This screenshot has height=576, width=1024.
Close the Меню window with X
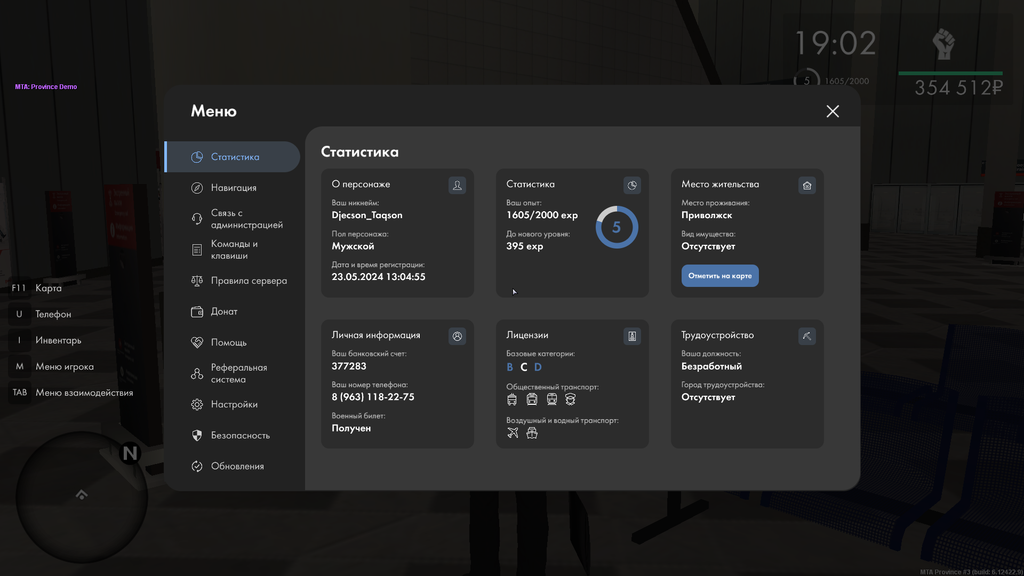click(x=833, y=112)
